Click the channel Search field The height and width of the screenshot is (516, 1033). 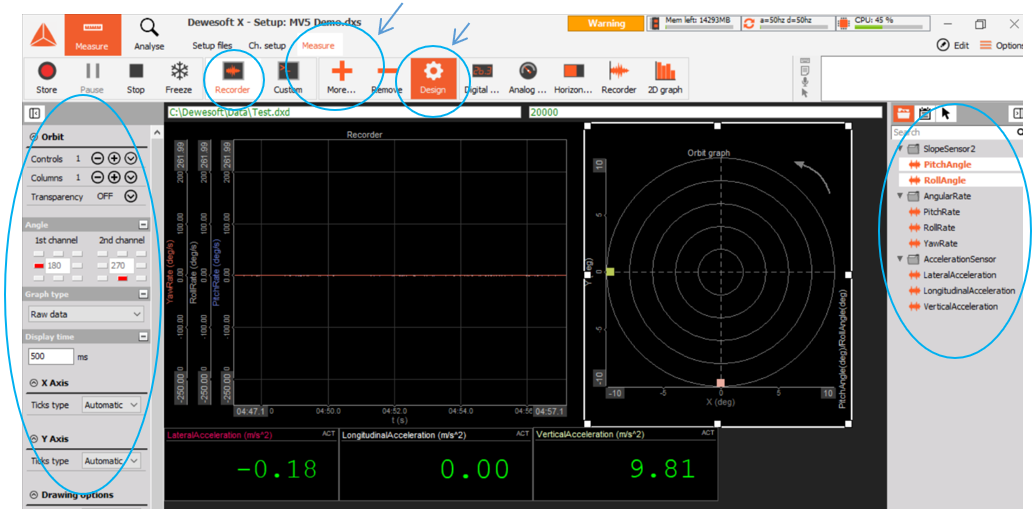click(x=956, y=132)
